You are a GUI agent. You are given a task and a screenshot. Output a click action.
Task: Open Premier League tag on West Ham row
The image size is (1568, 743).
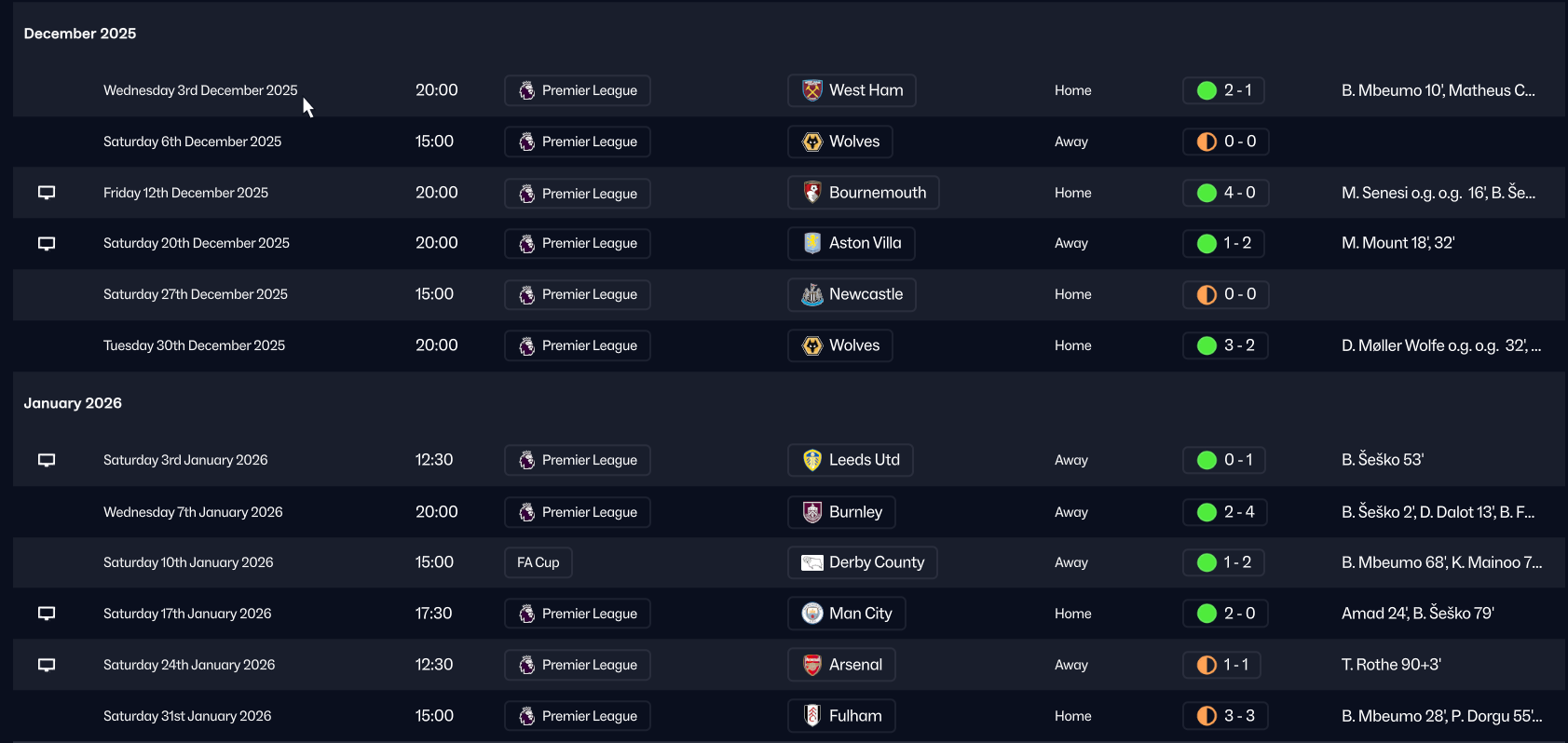(x=578, y=90)
